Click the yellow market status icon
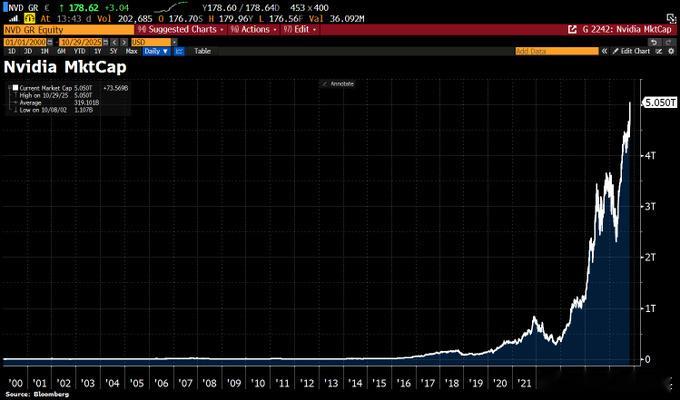Screen dimensions: 680x400 [29, 18]
